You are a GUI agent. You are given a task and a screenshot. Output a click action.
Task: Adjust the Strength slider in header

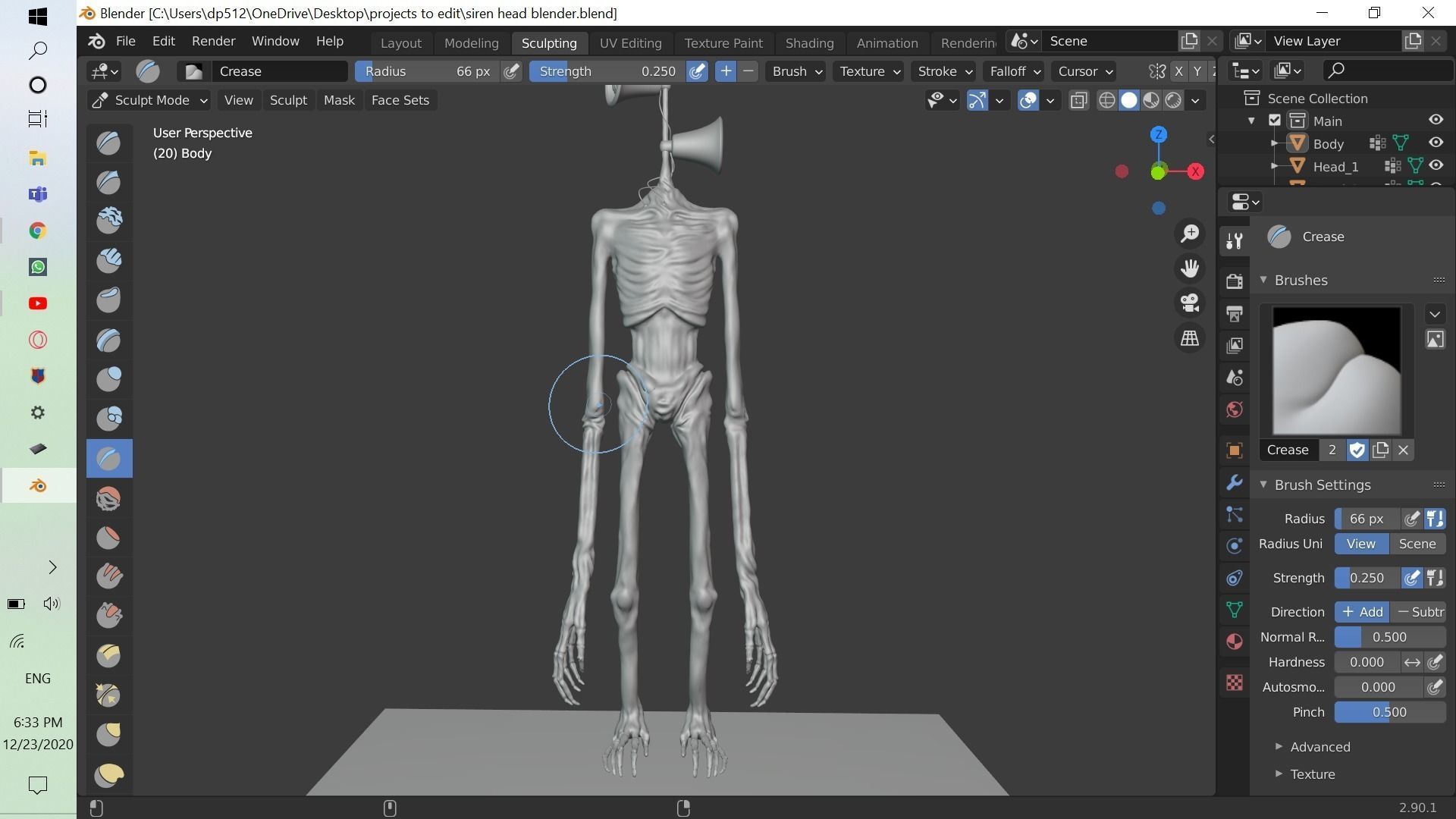pyautogui.click(x=606, y=71)
